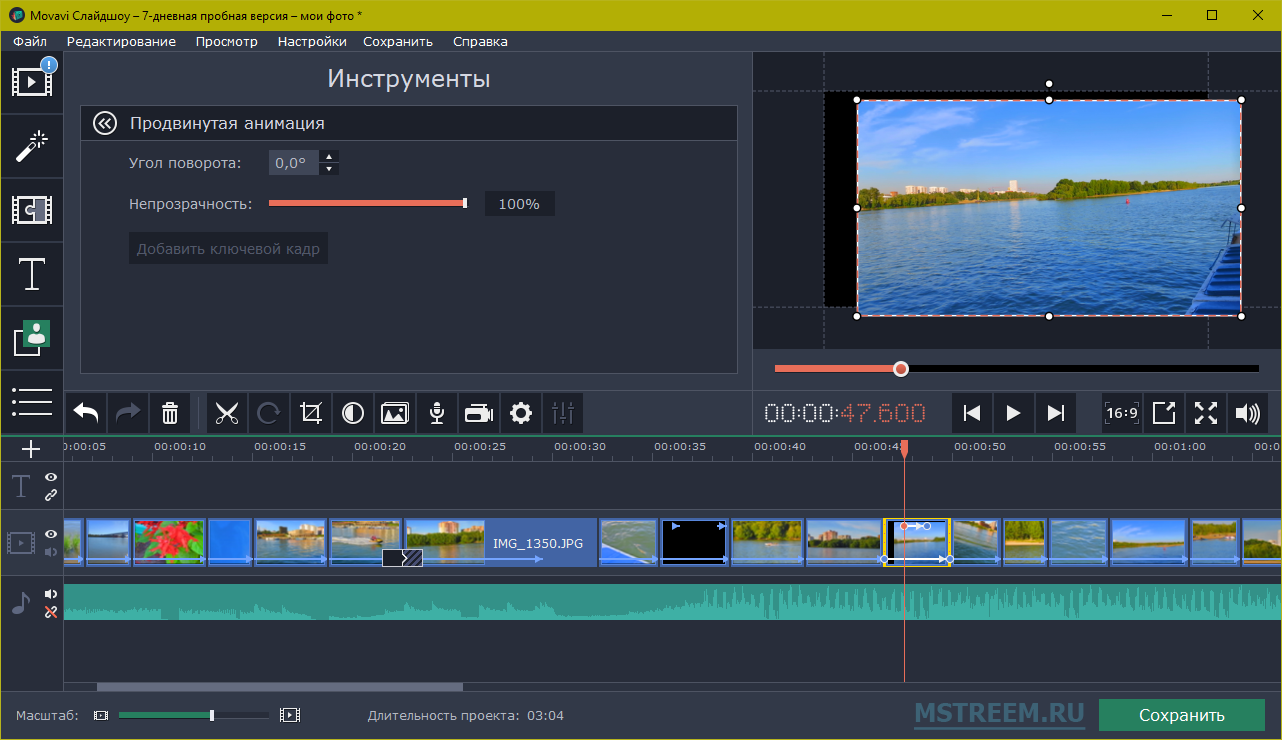
Task: Click the transition icon between clips
Action: pos(403,558)
